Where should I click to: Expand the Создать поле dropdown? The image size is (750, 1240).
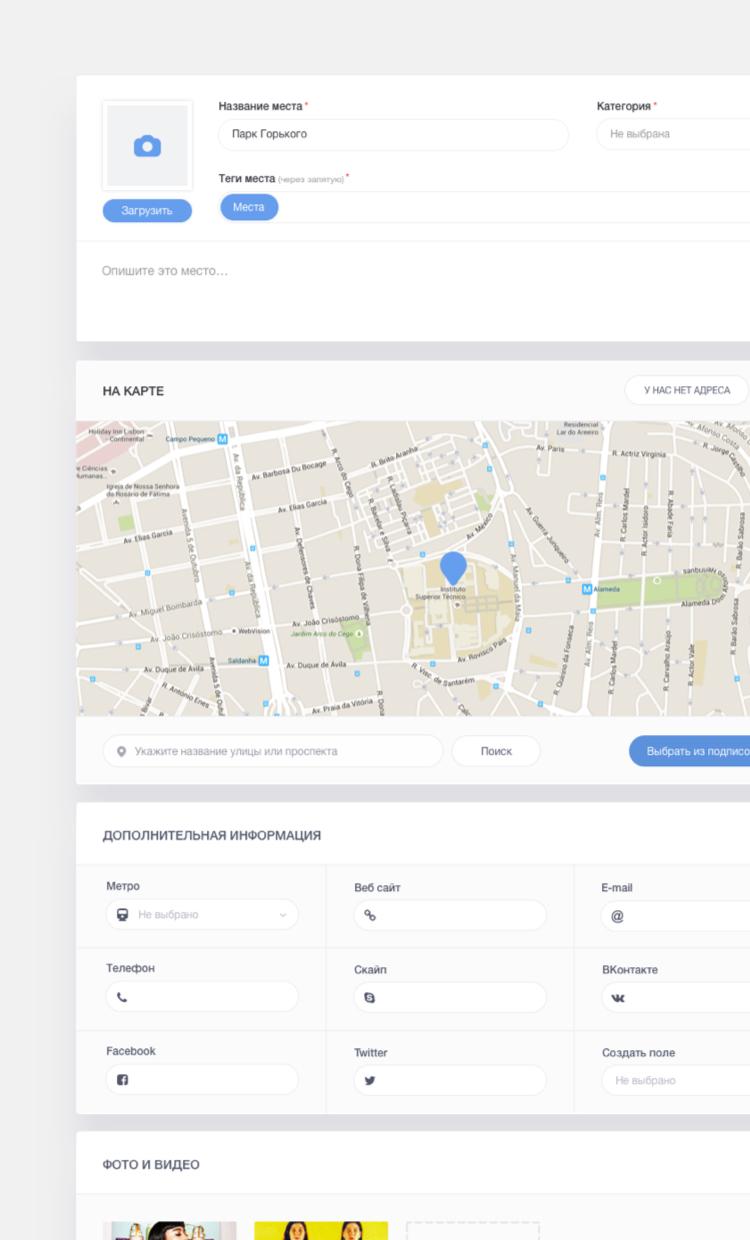point(676,1080)
